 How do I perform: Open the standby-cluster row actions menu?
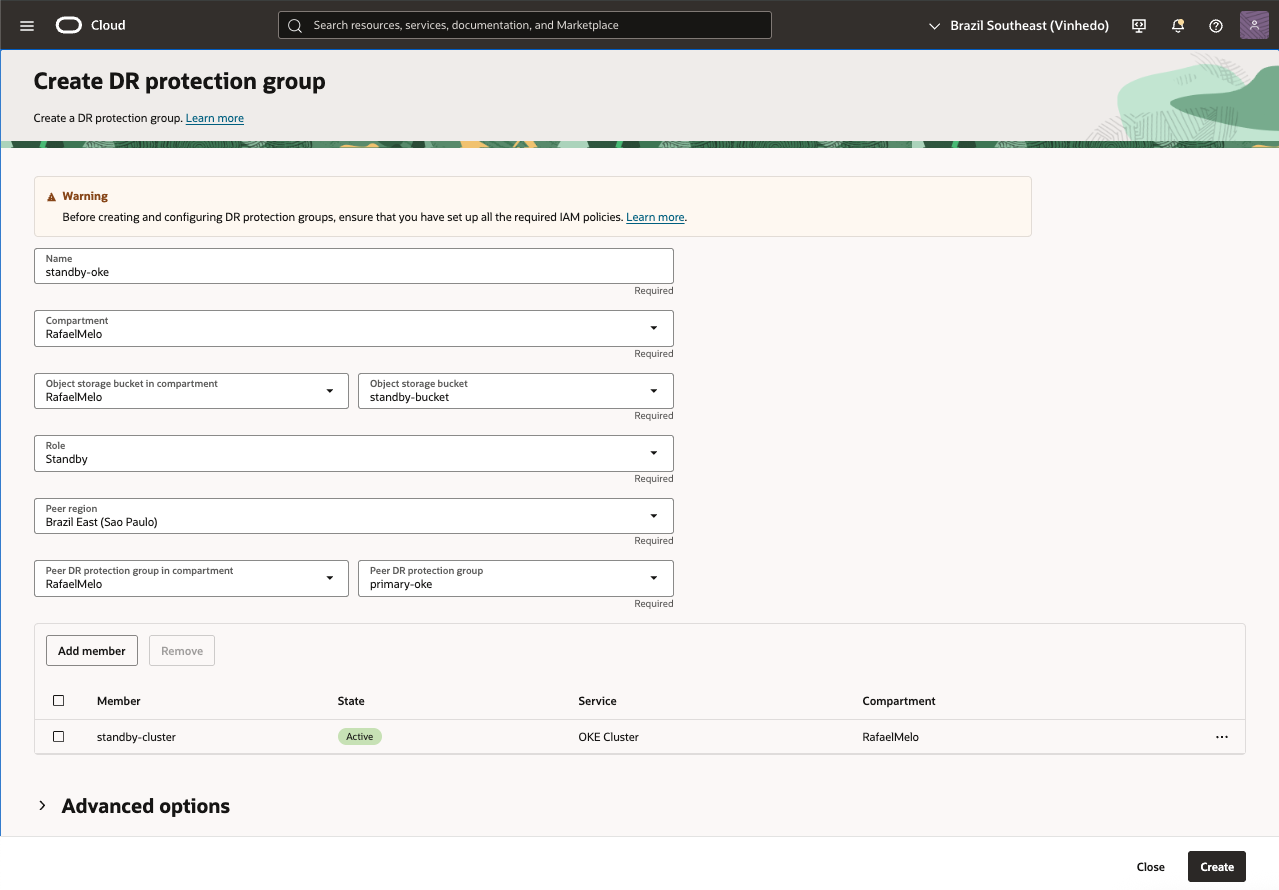[1221, 737]
